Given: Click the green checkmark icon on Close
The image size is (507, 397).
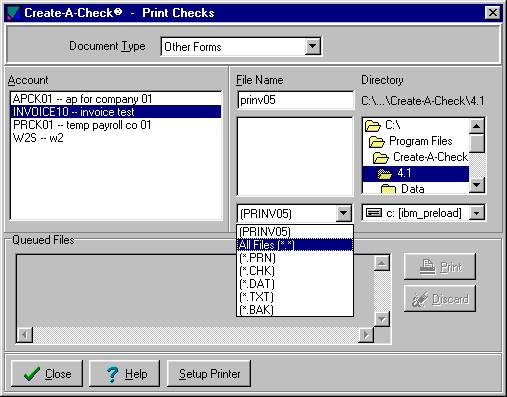Looking at the screenshot, I should coord(32,374).
